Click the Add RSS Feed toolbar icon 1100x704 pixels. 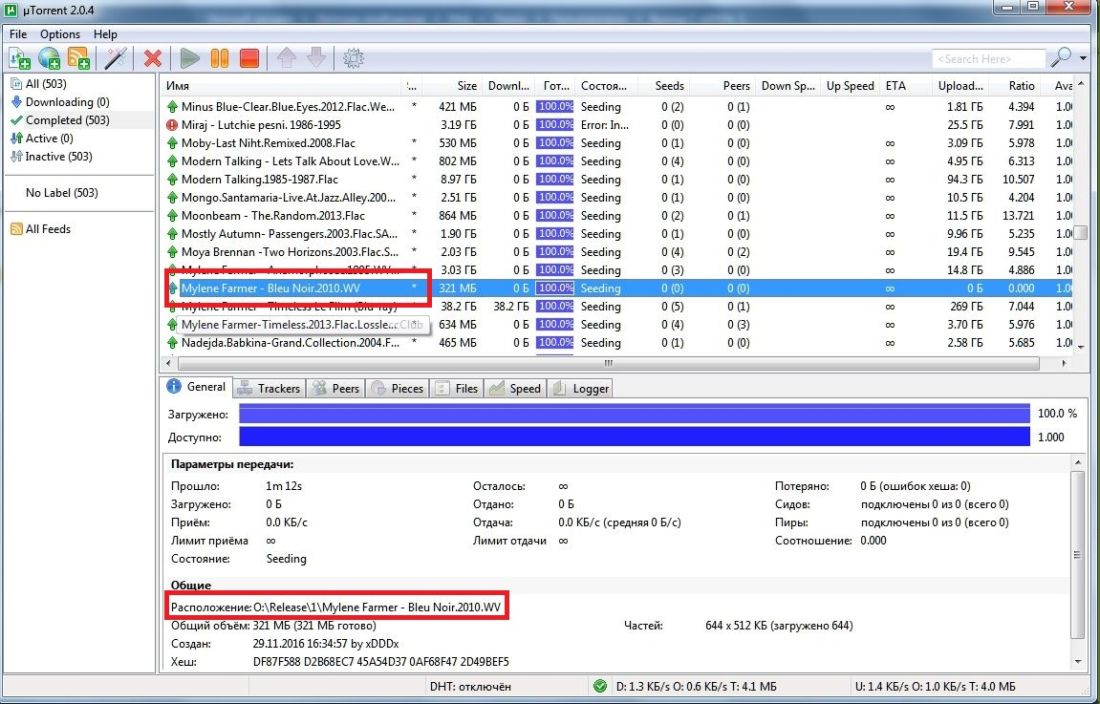click(x=79, y=58)
